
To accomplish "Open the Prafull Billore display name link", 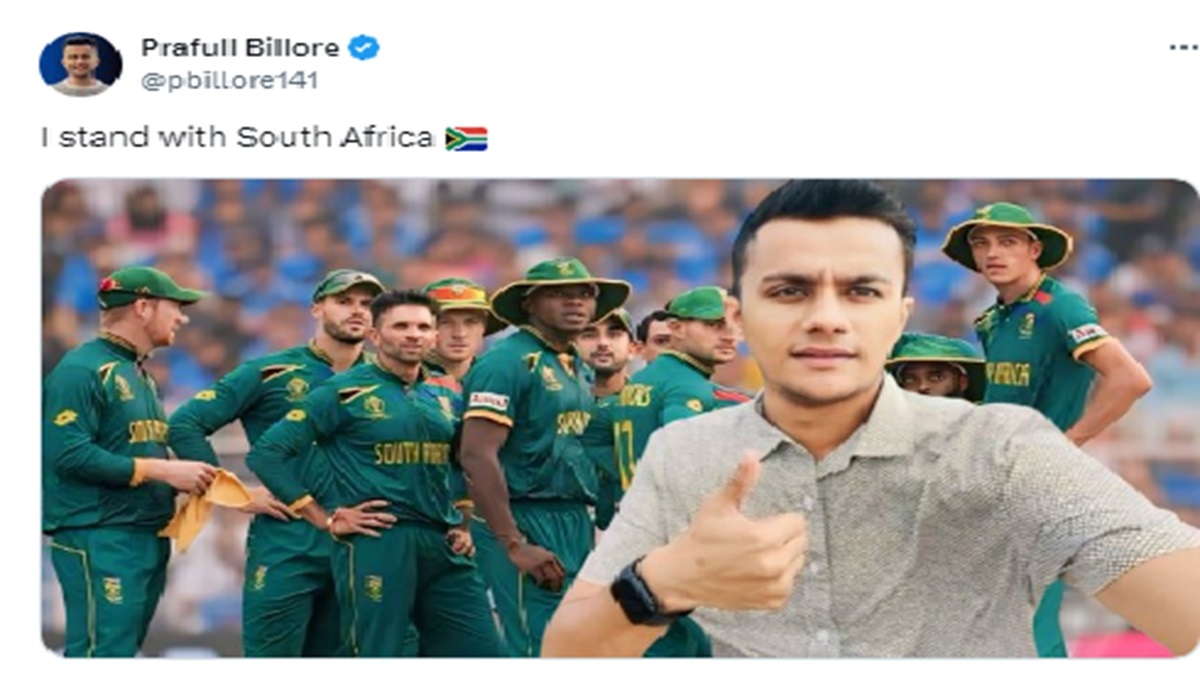I will tap(241, 47).
